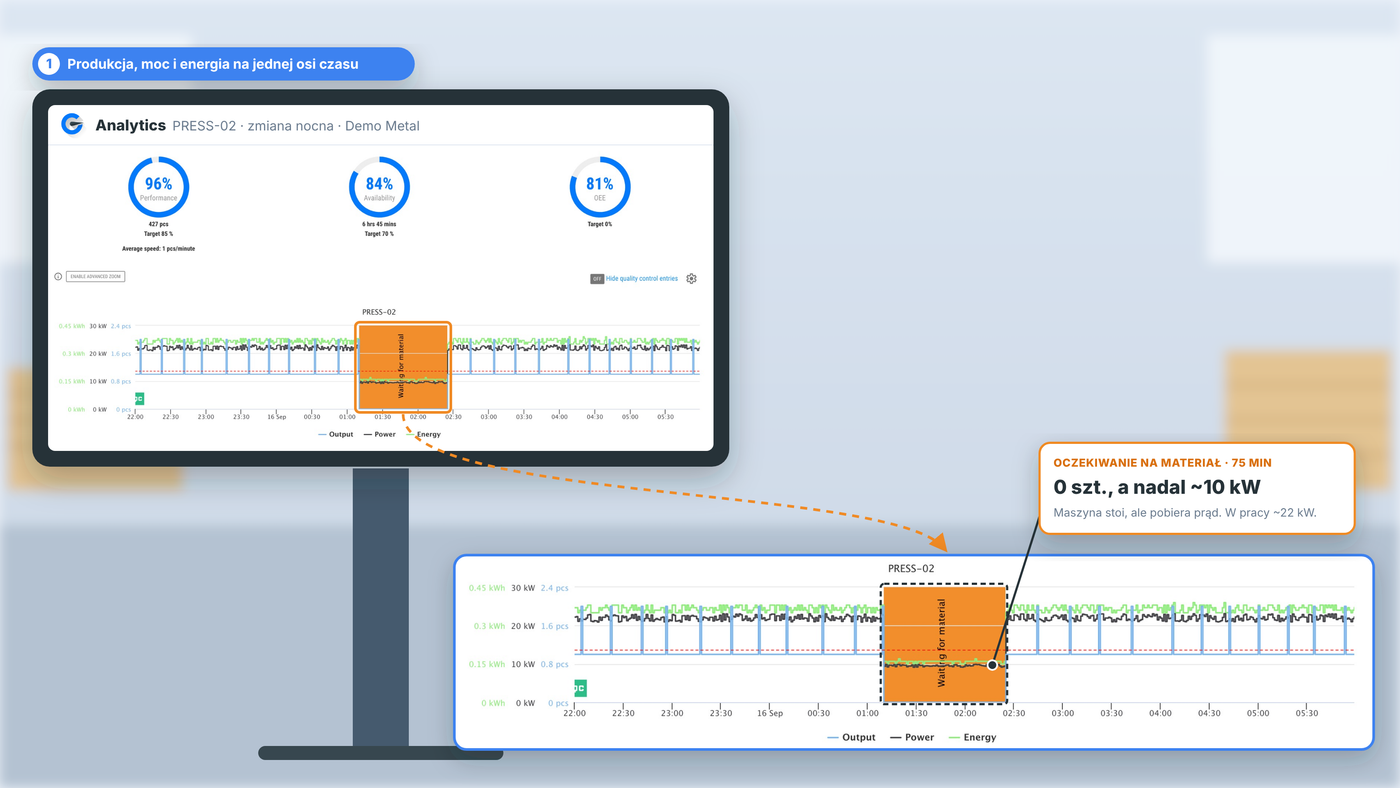Toggle Output series in the monitor chart legend
This screenshot has width=1400, height=788.
point(335,434)
